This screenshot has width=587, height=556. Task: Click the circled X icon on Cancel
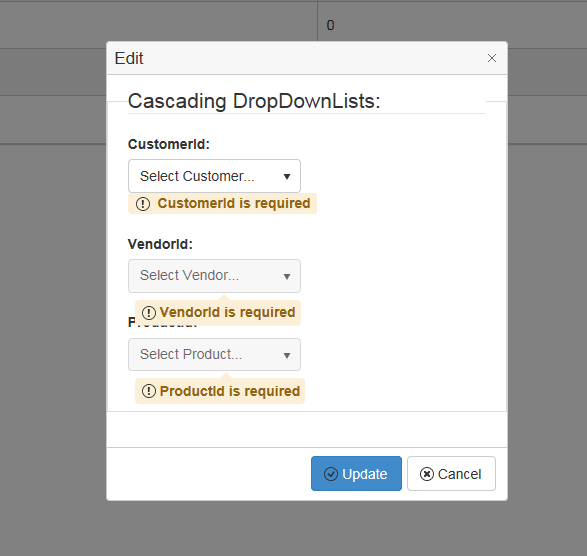coord(426,474)
